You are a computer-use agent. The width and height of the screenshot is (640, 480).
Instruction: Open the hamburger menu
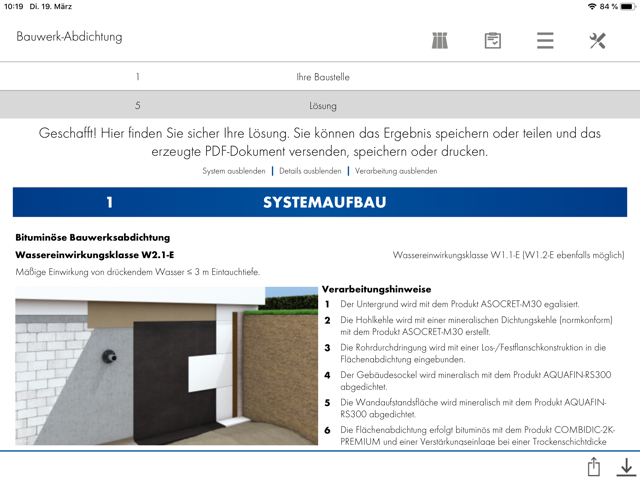[x=545, y=40]
